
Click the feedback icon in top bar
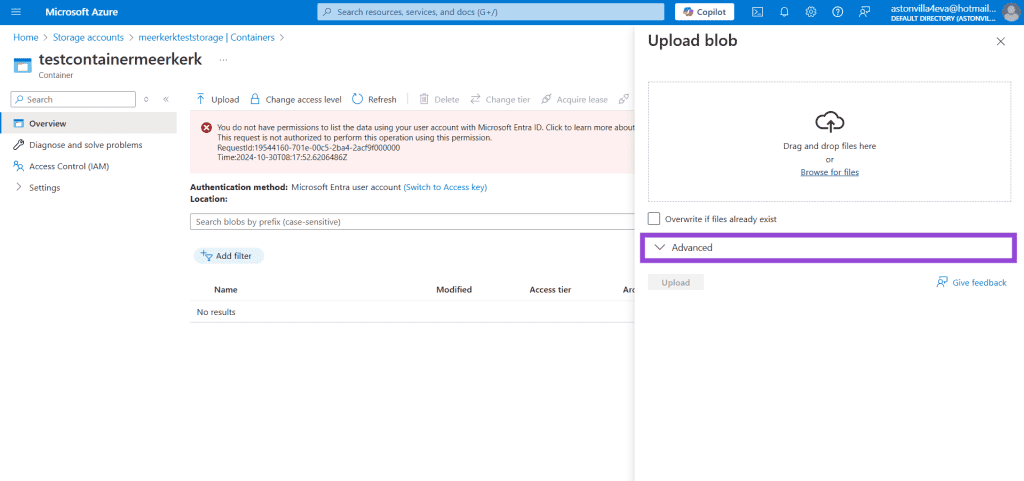864,12
